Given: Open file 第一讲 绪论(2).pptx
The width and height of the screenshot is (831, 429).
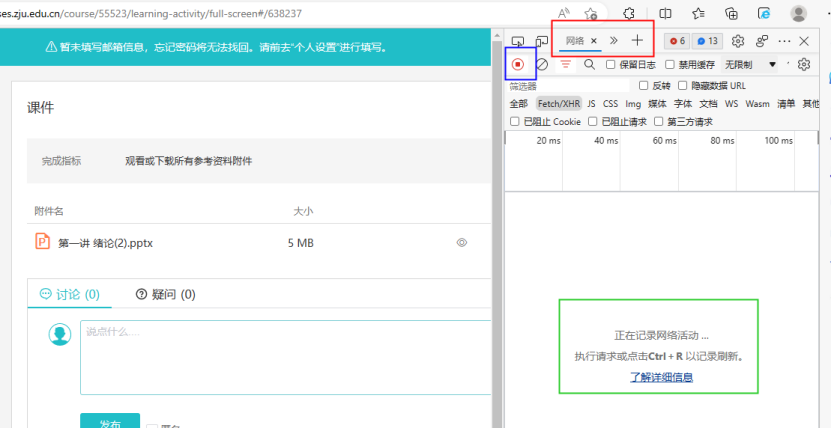Looking at the screenshot, I should 105,243.
